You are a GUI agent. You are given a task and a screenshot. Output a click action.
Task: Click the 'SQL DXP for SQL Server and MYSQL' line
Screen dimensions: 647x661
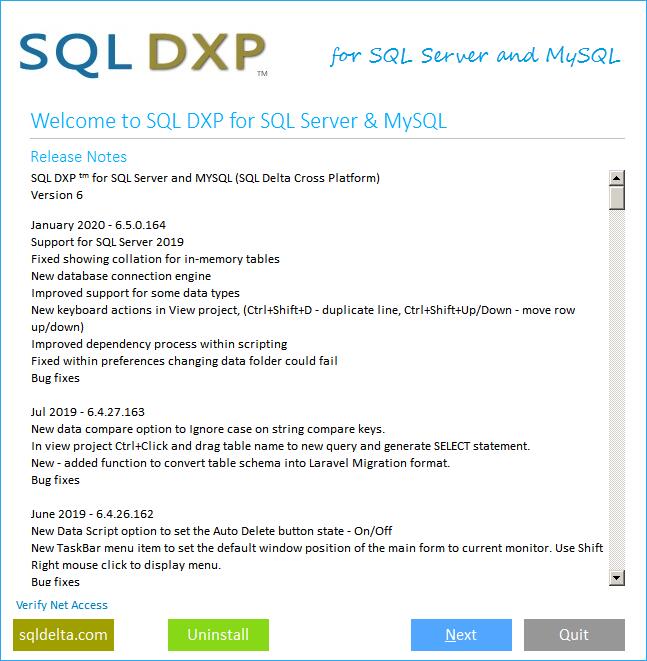tap(205, 178)
